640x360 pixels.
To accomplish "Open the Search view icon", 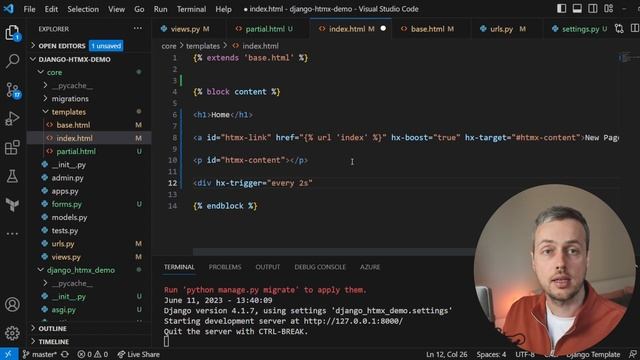I will [x=12, y=61].
